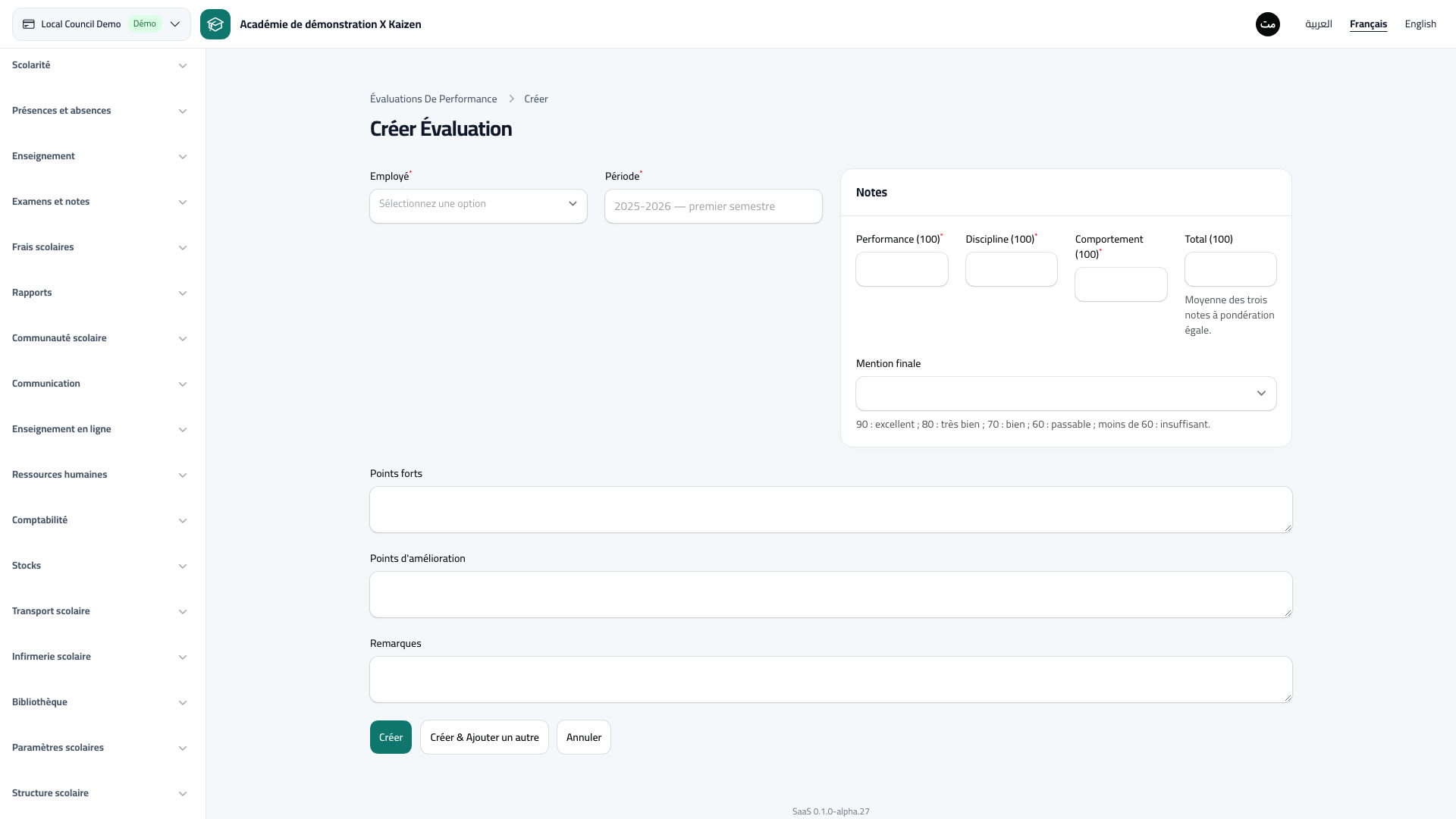Open the Mention finale dropdown
1456x819 pixels.
pos(1066,394)
